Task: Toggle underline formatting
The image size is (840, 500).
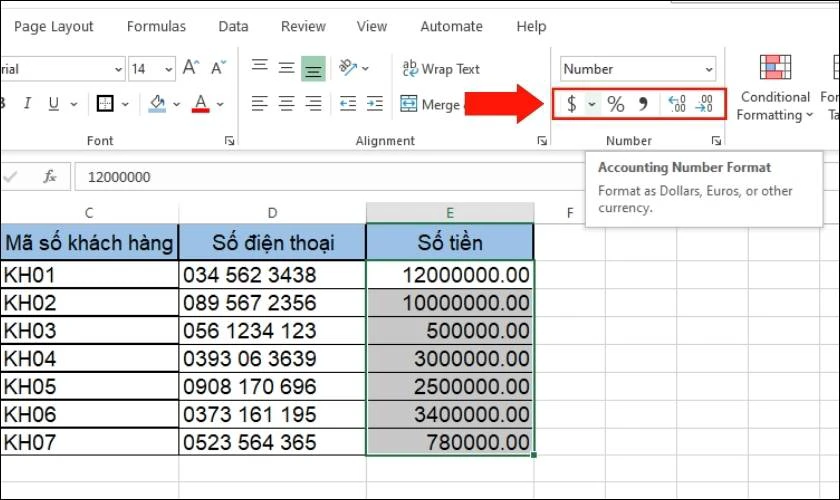Action: 54,103
